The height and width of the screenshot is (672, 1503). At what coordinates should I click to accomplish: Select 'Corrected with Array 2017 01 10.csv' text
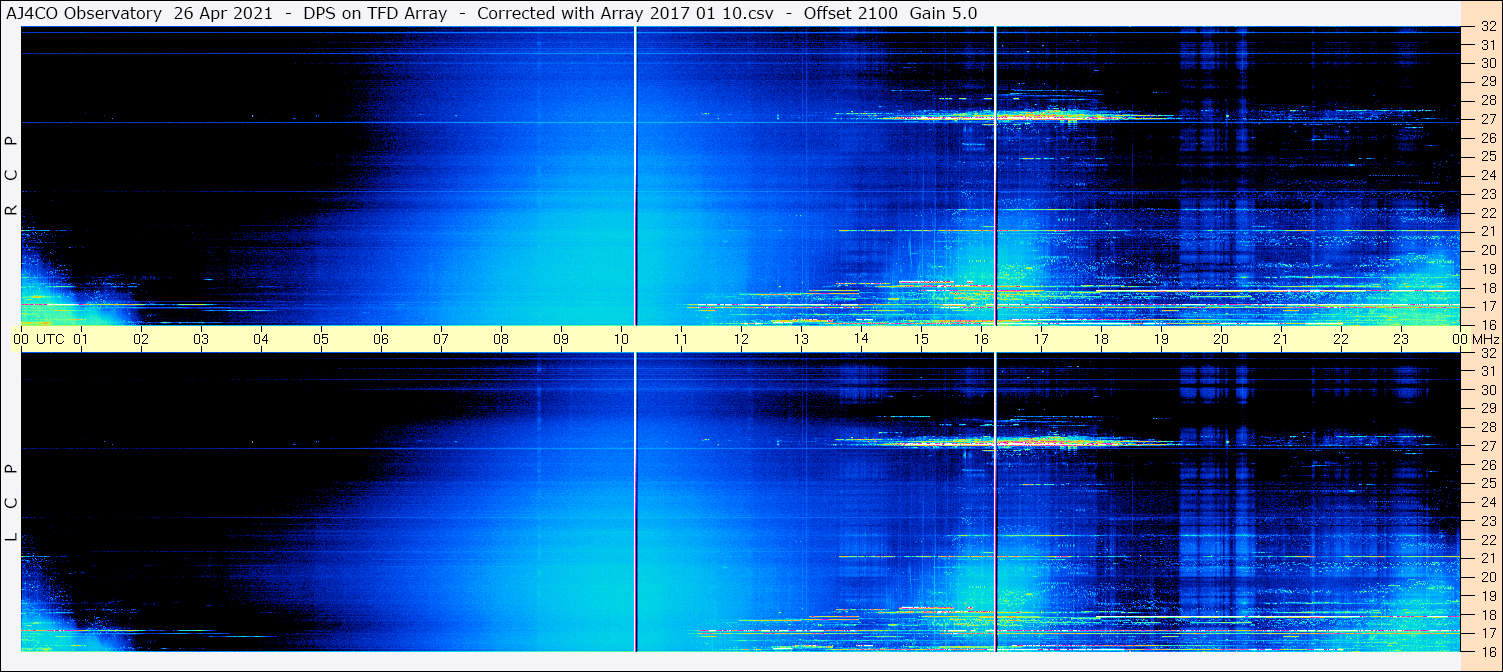click(625, 13)
